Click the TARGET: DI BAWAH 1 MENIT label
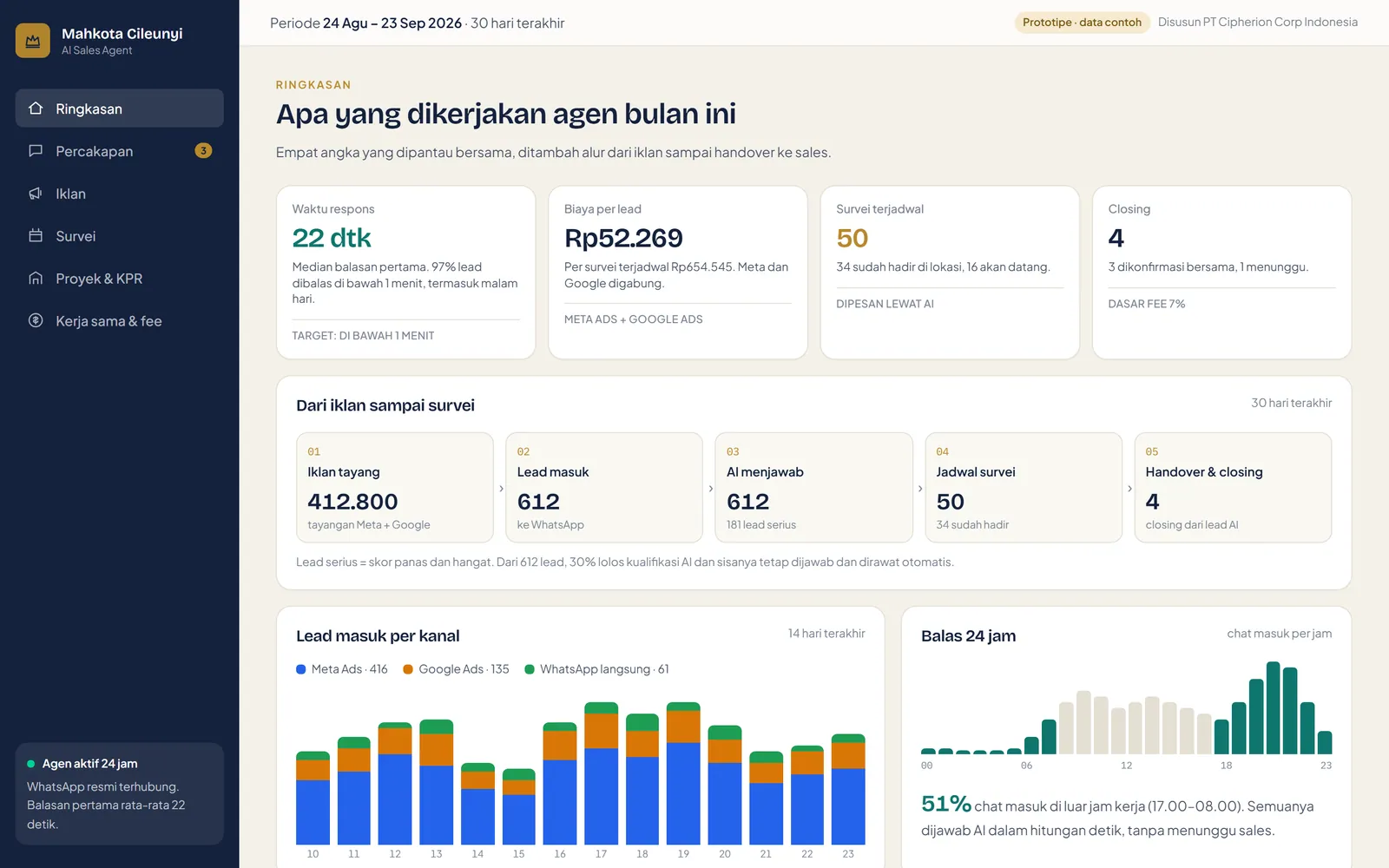This screenshot has width=1389, height=868. 363,336
